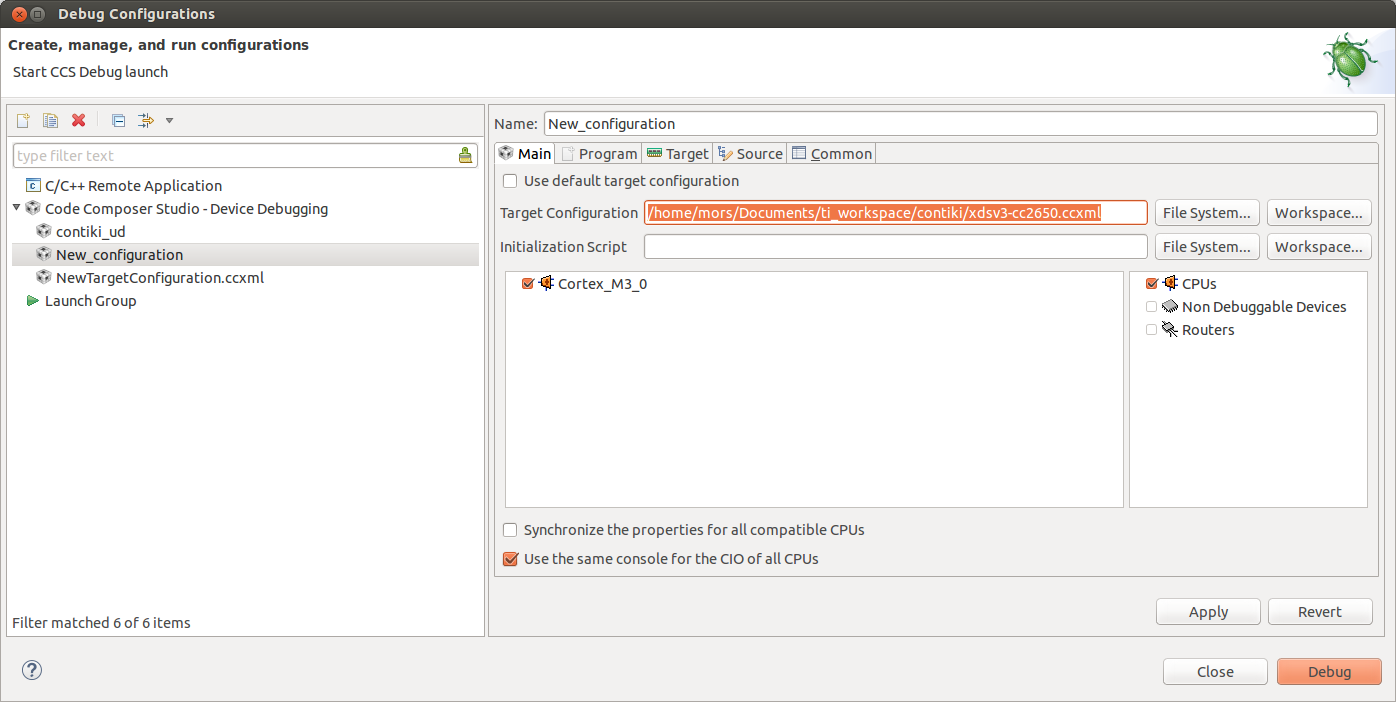Viewport: 1396px width, 702px height.
Task: Click the Duplicate launch configuration icon
Action: click(50, 121)
